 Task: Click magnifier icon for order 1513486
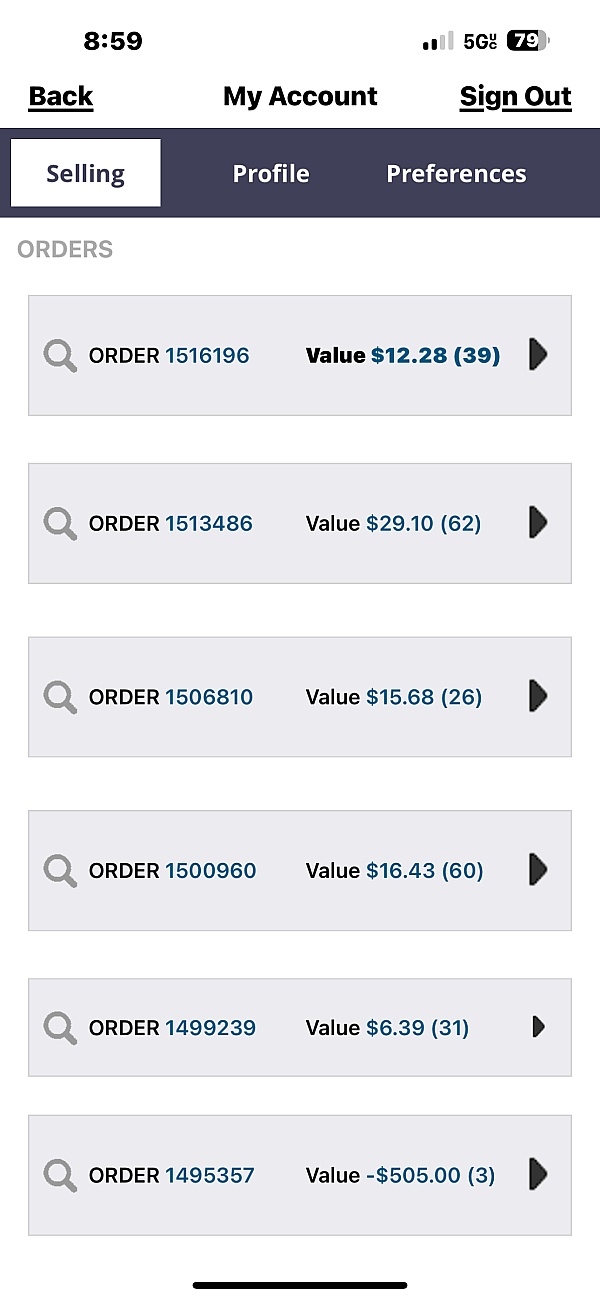pos(61,524)
